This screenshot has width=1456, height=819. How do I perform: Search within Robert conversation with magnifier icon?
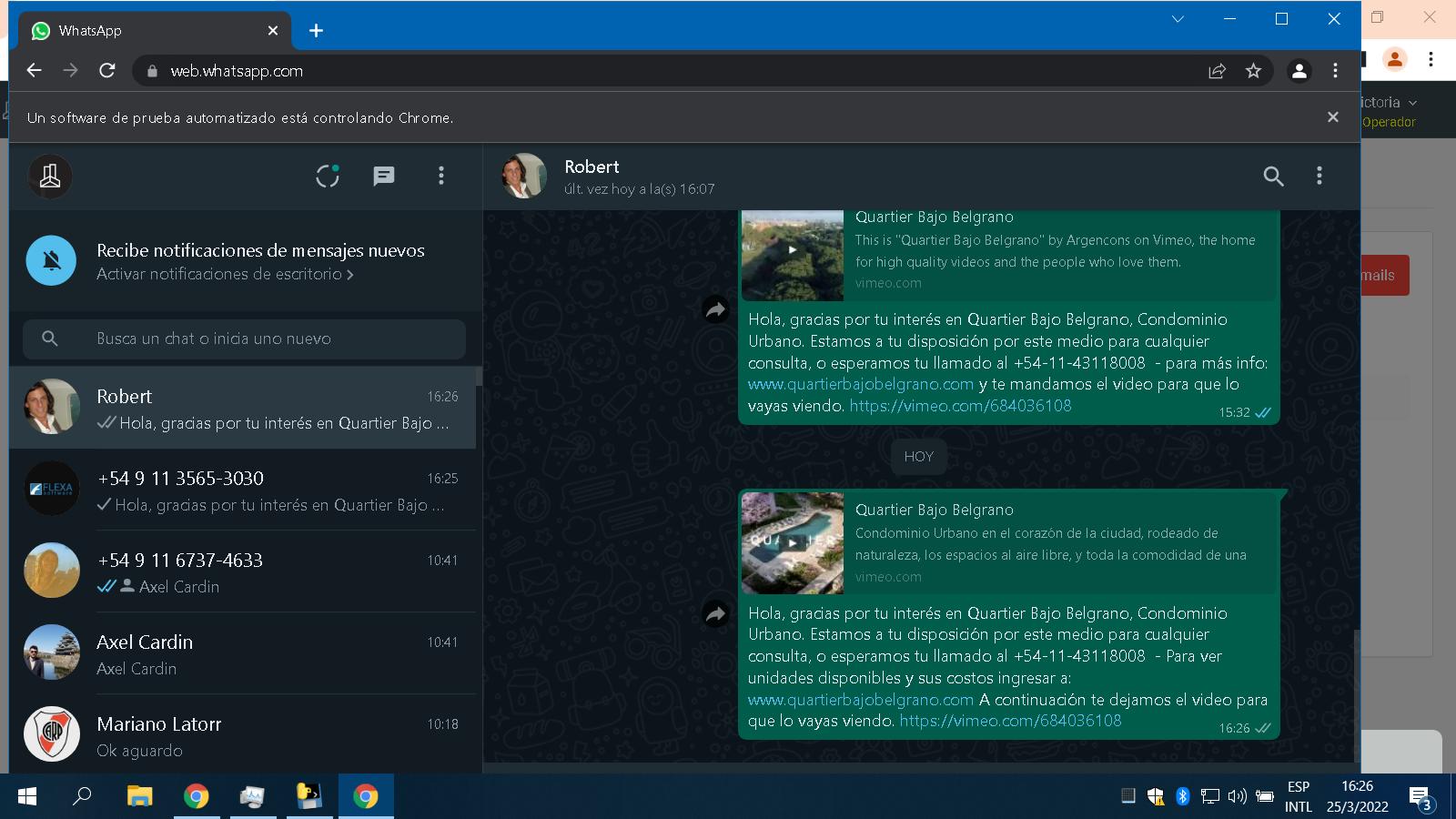point(1273,177)
